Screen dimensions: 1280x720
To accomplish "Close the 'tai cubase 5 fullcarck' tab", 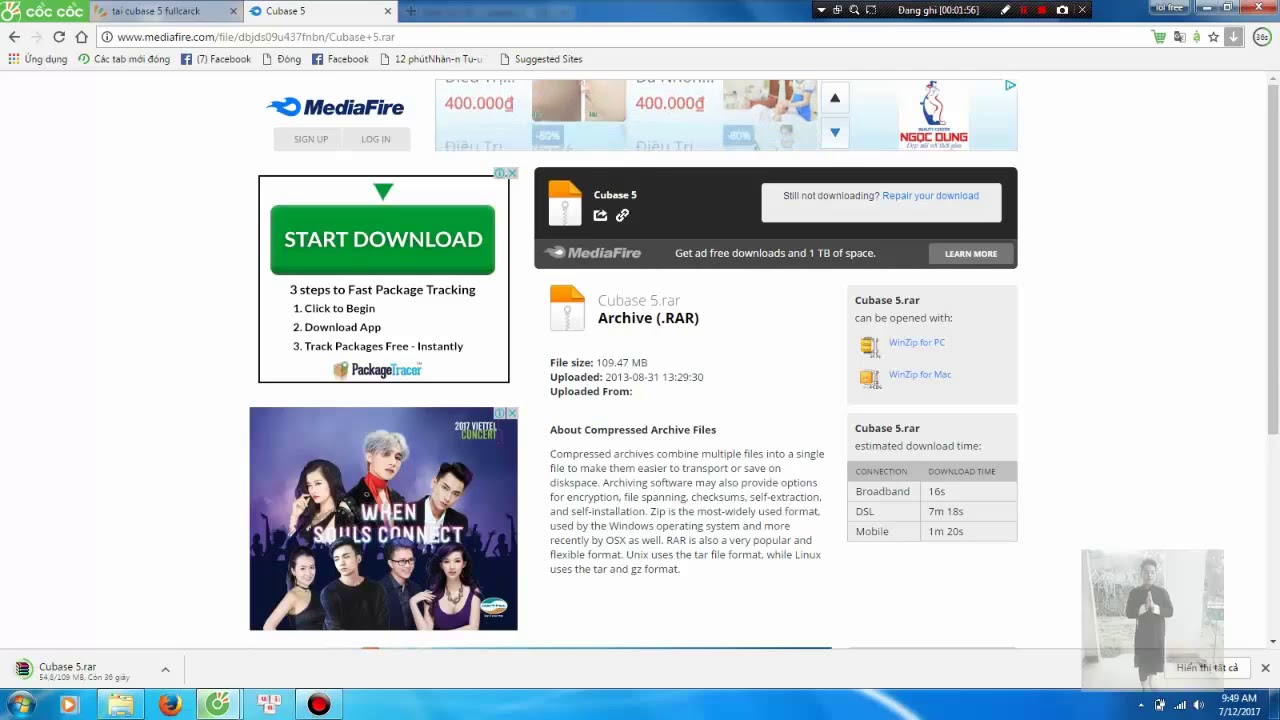I will click(234, 12).
